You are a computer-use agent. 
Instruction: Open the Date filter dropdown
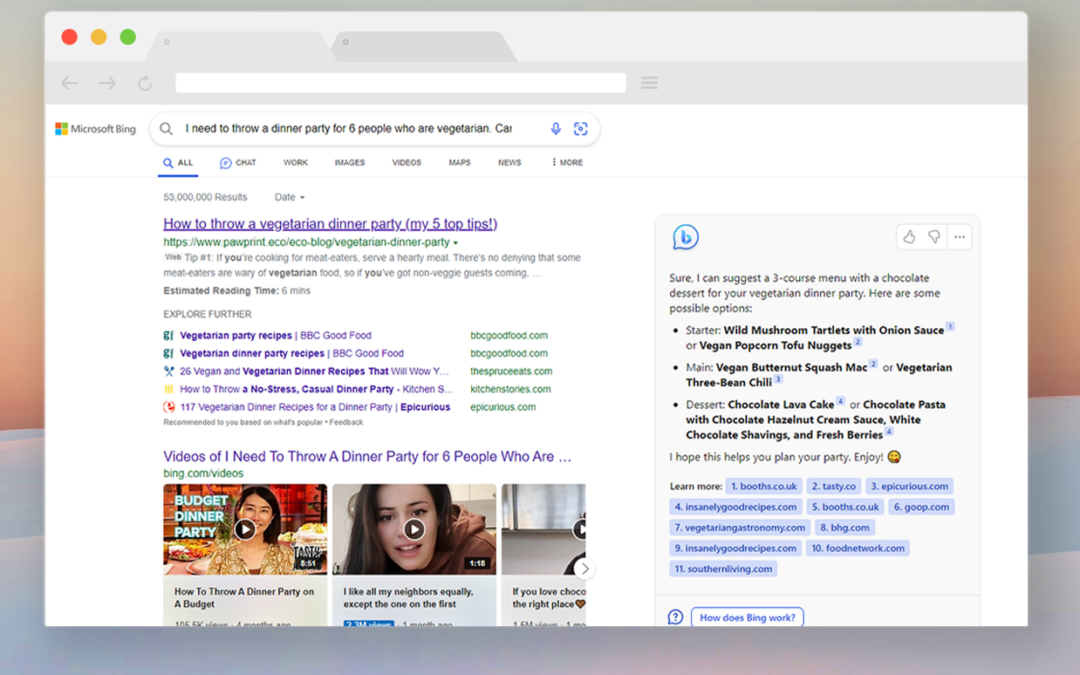pyautogui.click(x=289, y=197)
